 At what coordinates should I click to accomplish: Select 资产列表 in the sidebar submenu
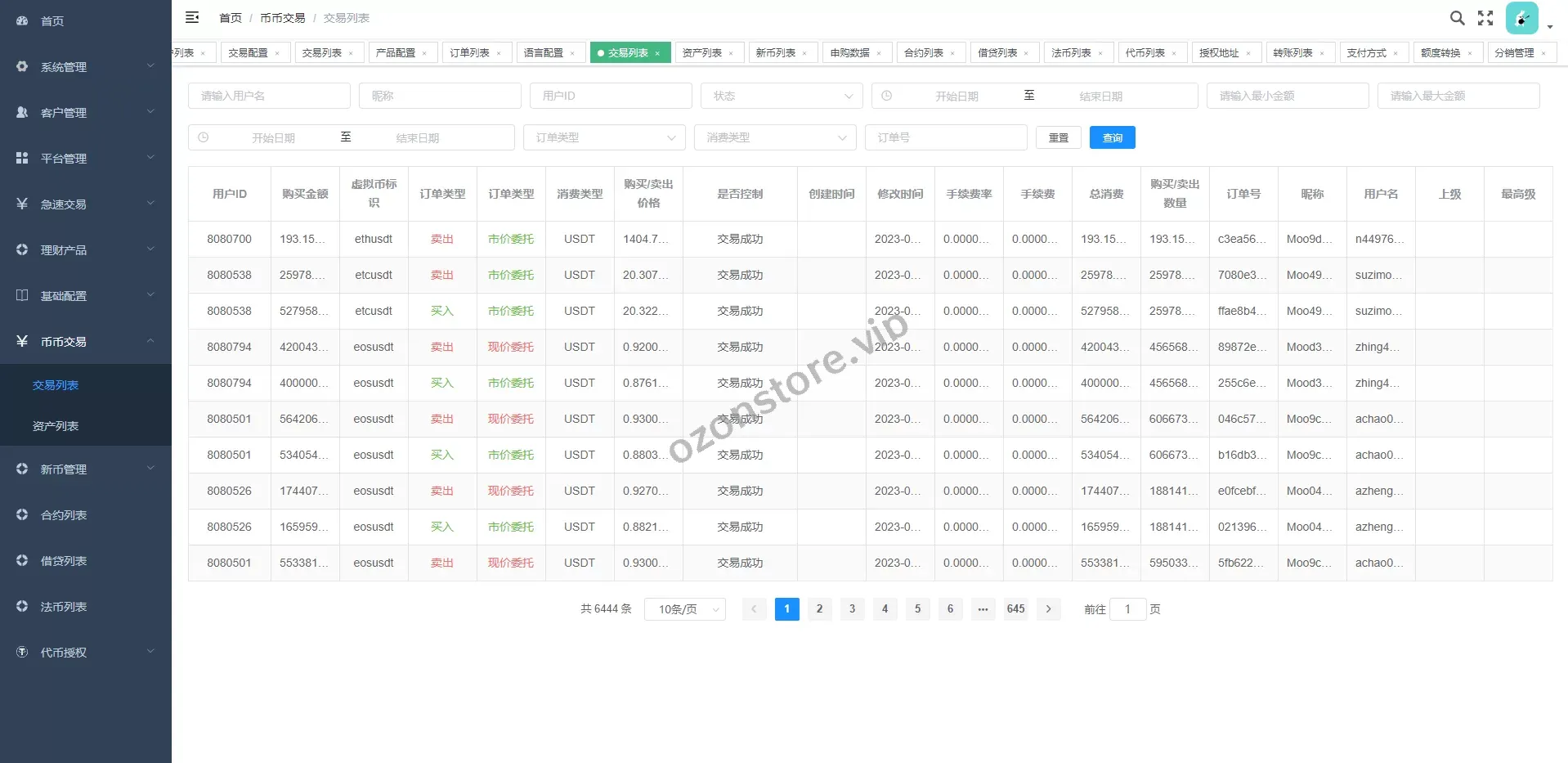(x=56, y=426)
